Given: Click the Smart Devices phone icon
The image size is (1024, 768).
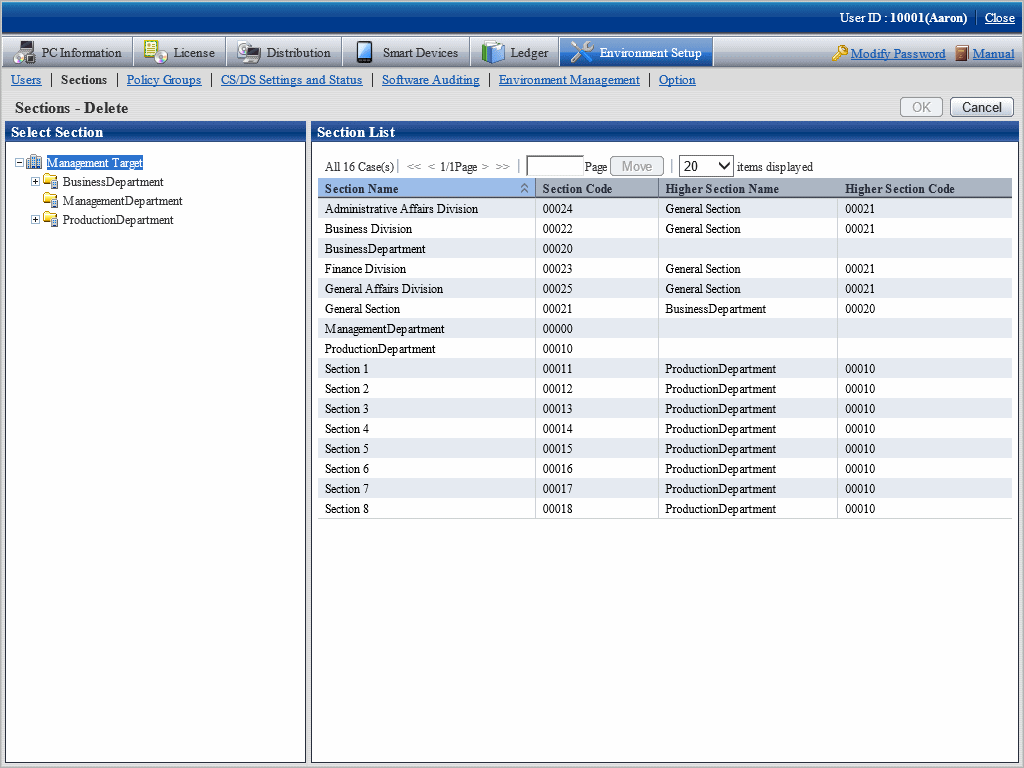Looking at the screenshot, I should [x=364, y=52].
